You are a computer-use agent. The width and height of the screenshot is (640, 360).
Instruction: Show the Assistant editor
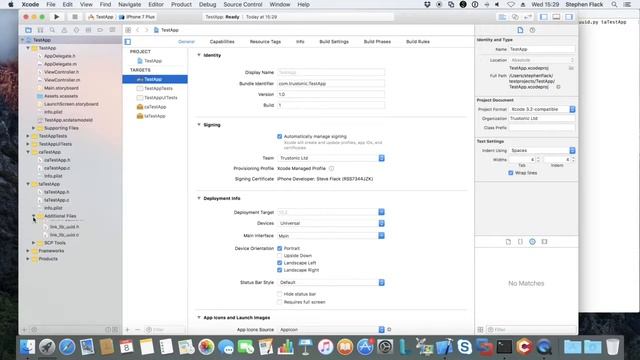point(515,17)
